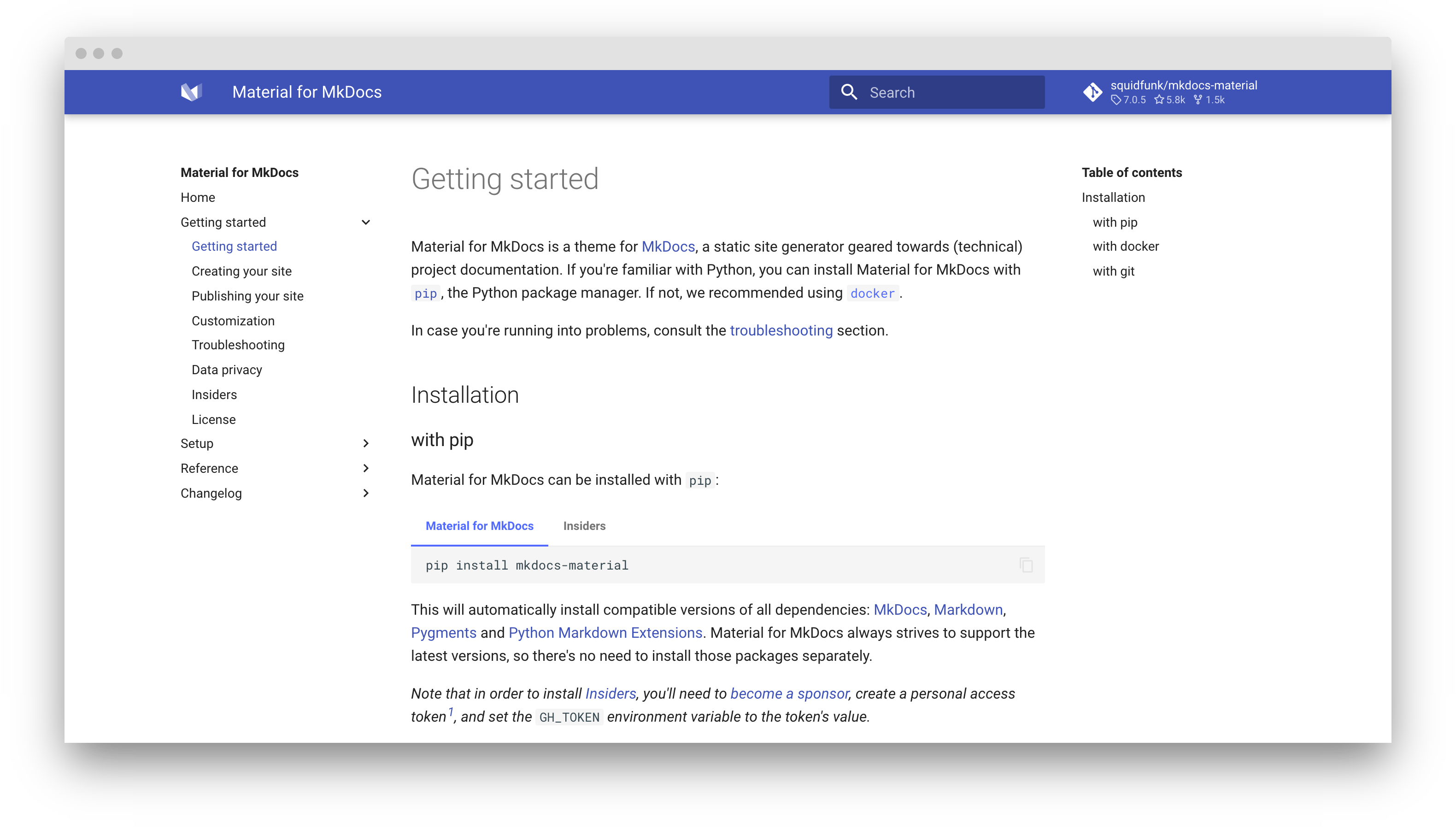Screen dimensions: 1456x835
Task: Go to with docker in table of contents
Action: coord(1125,246)
